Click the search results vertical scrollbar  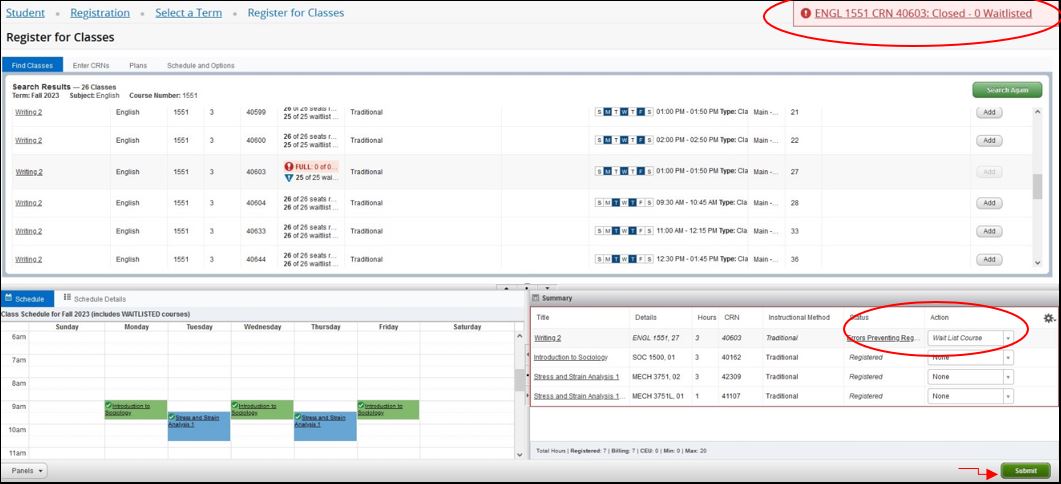1038,187
